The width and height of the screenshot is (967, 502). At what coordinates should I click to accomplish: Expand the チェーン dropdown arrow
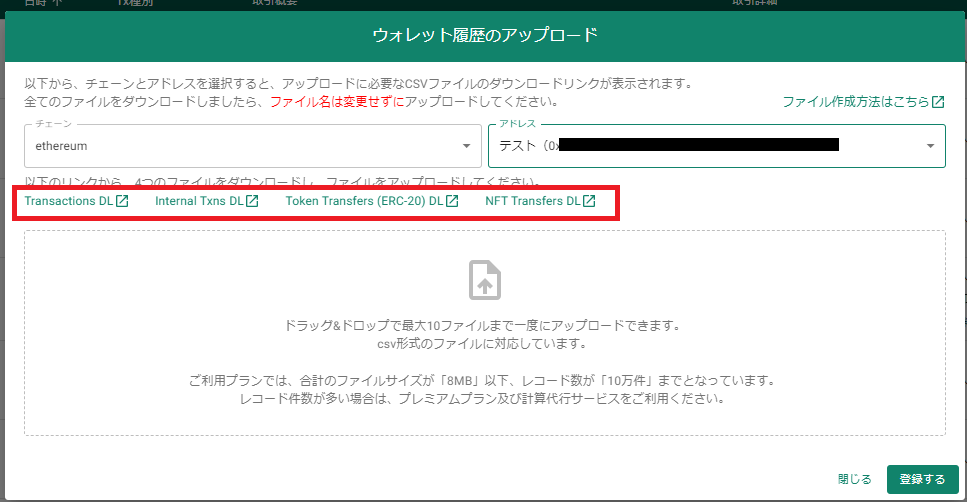pyautogui.click(x=466, y=146)
